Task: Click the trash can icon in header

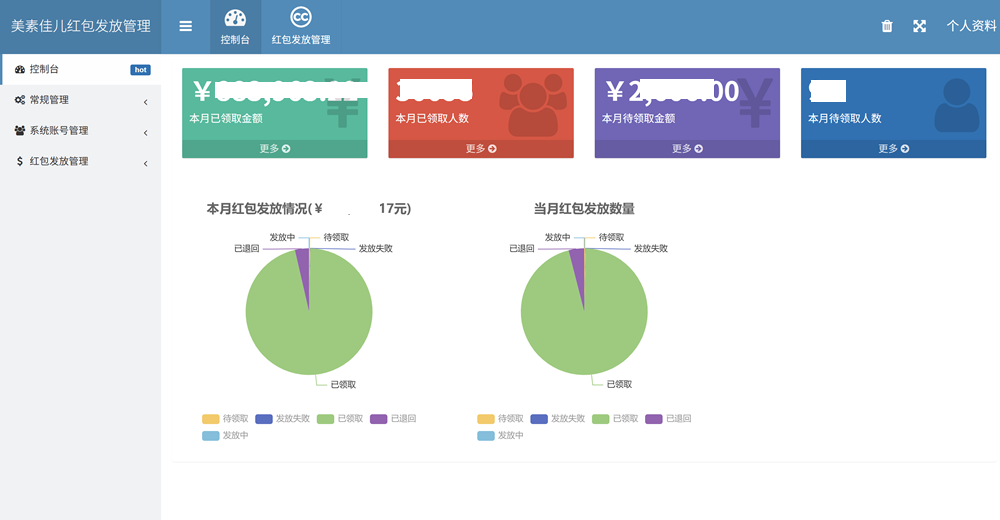Action: click(887, 26)
